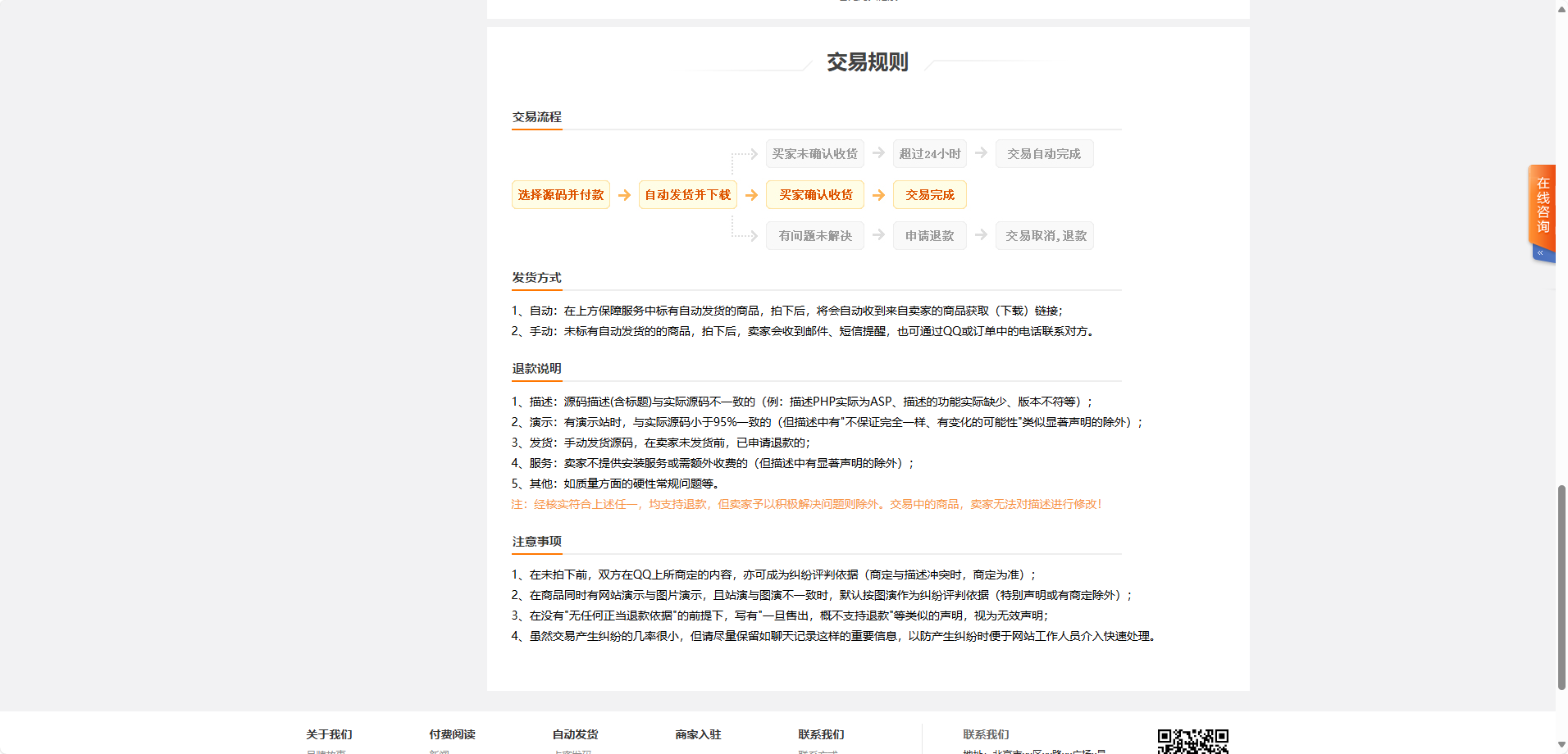
Task: Open the 付费阅读 footer column heading
Action: (x=453, y=735)
